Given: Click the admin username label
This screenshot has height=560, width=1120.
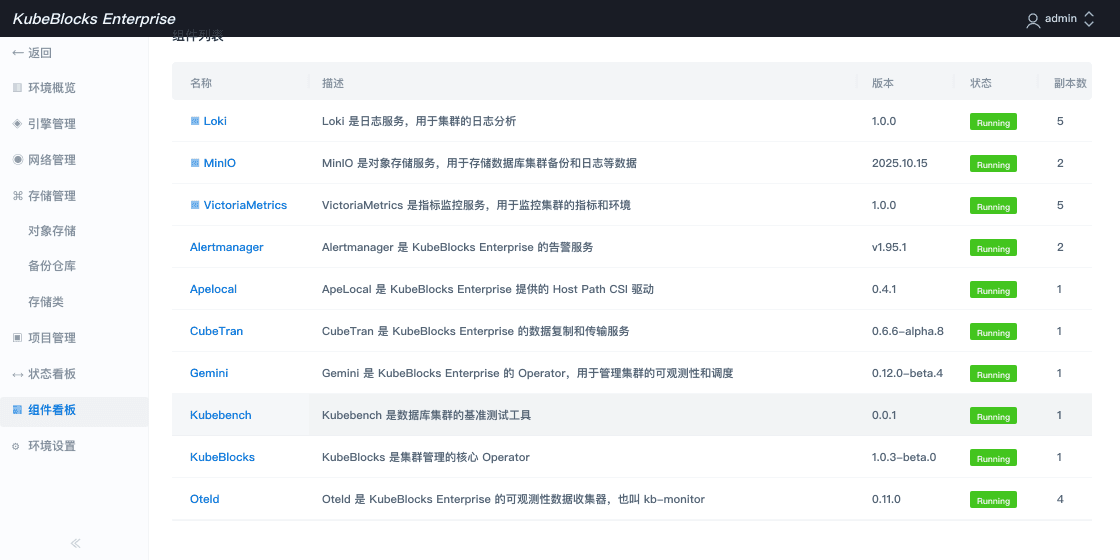Looking at the screenshot, I should 1061,19.
